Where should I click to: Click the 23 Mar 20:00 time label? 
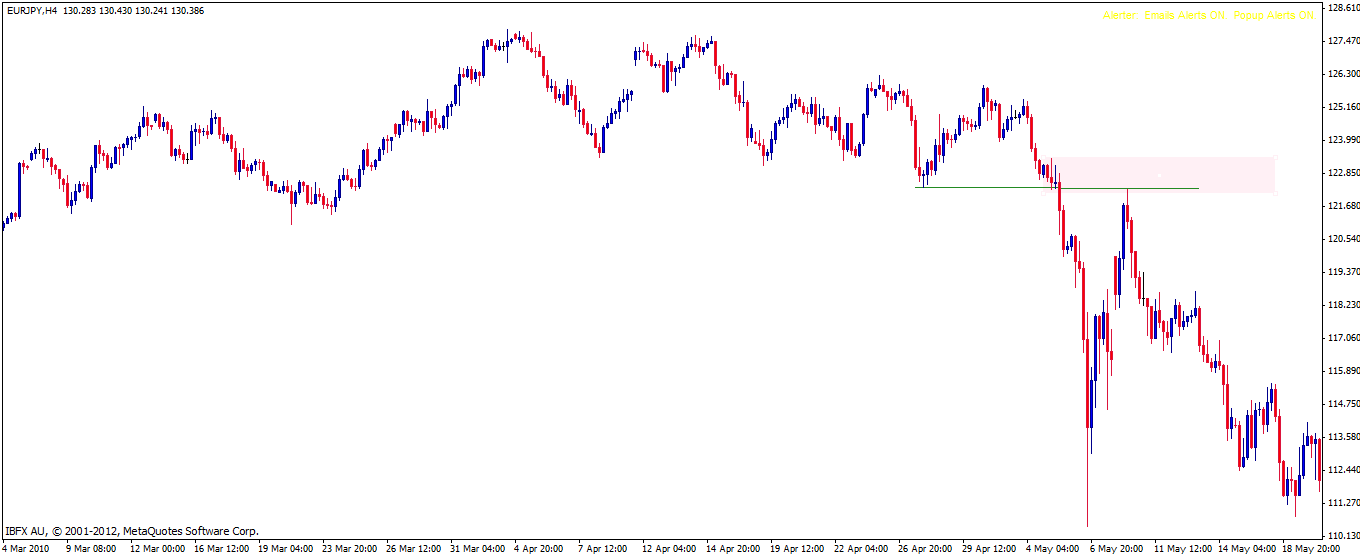tap(350, 548)
